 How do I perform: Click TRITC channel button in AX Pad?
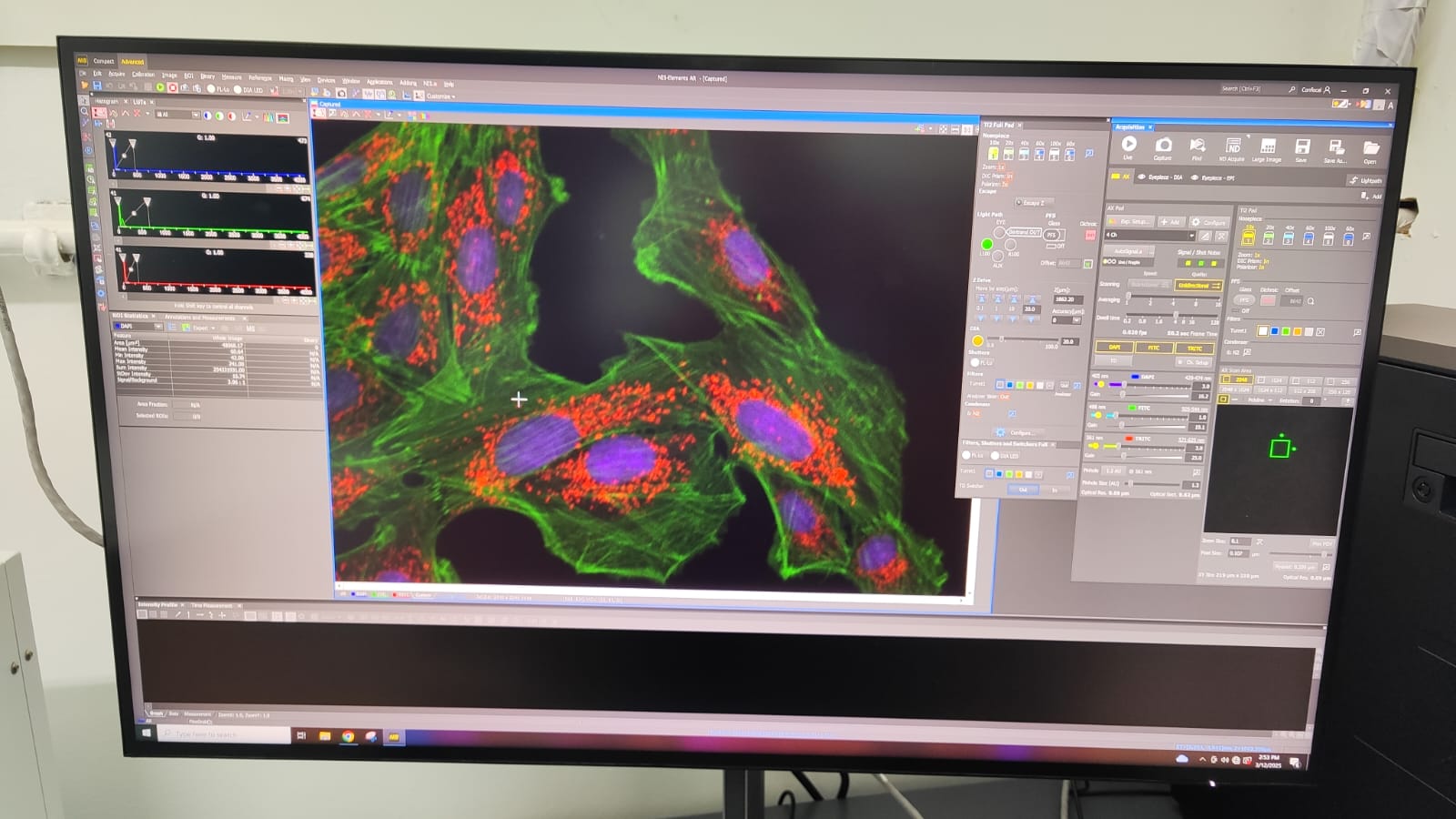point(1195,349)
